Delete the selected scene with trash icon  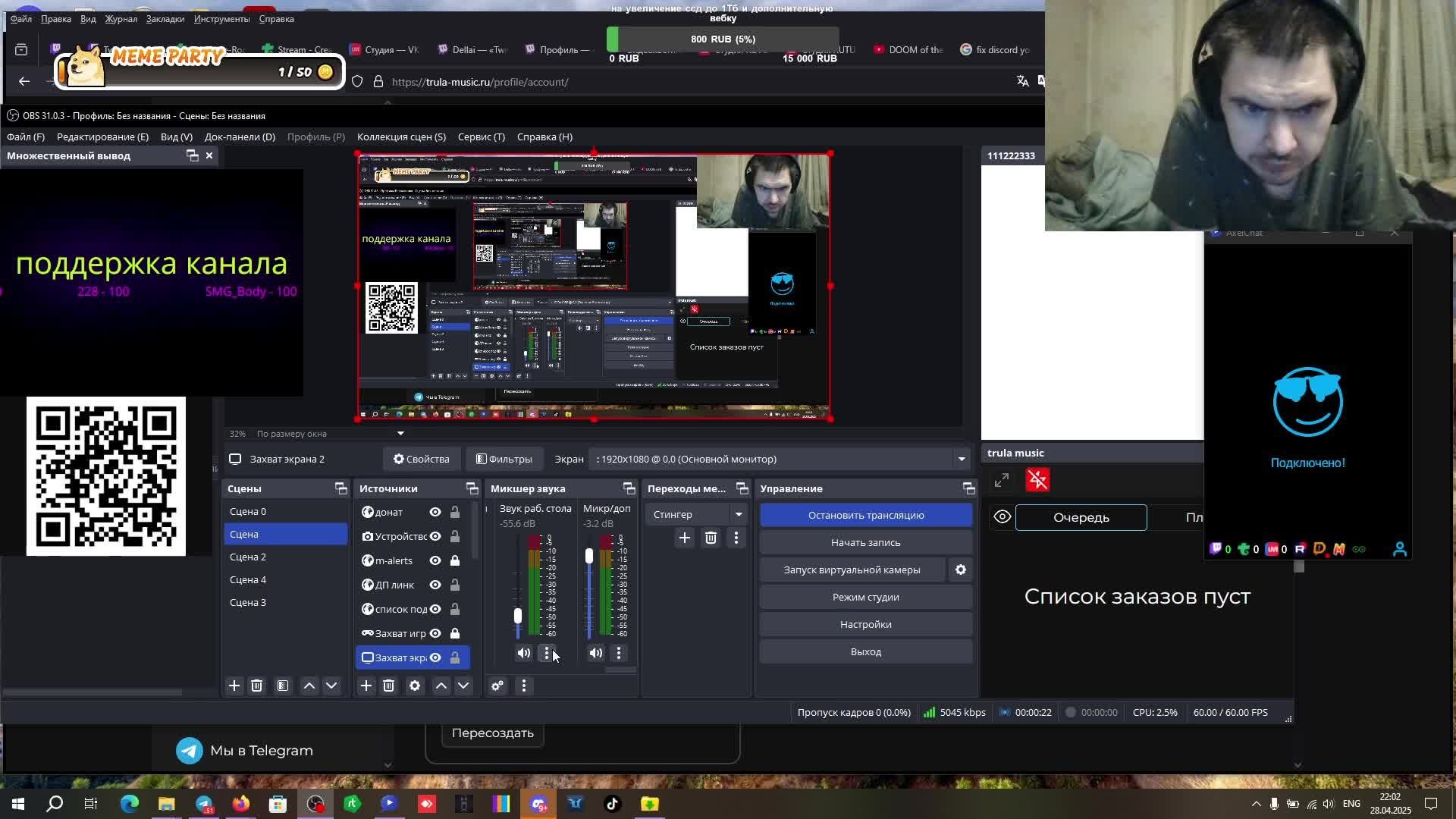tap(256, 686)
